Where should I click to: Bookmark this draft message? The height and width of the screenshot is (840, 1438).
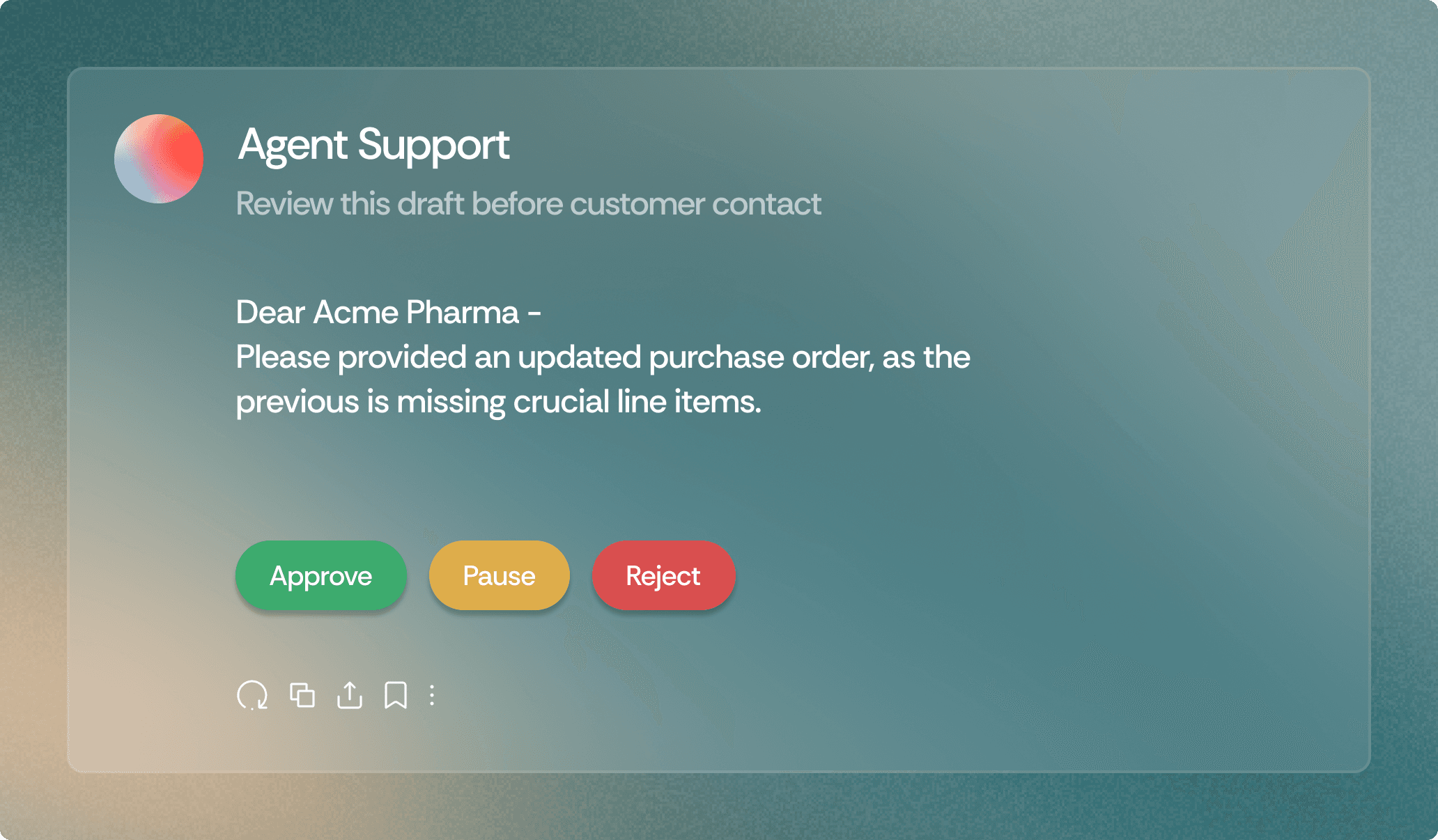pyautogui.click(x=396, y=695)
